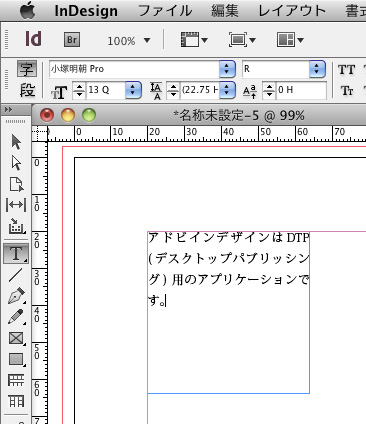The width and height of the screenshot is (366, 424).
Task: Click the font family field 小塚明朝 Pro
Action: coord(134,69)
